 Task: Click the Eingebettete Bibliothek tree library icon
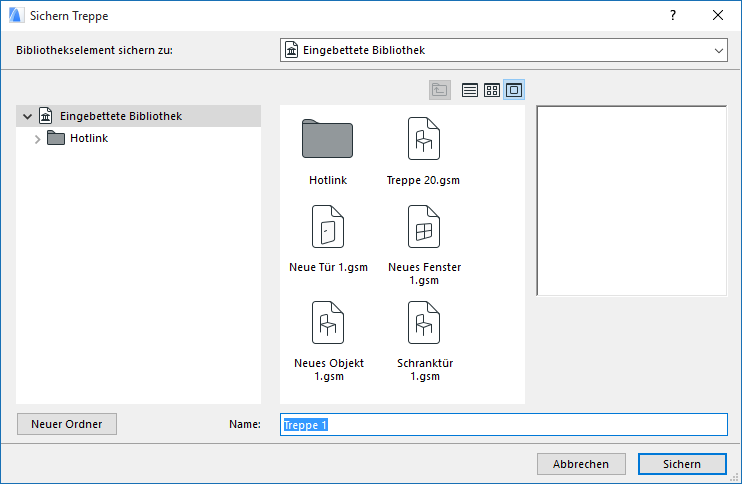(45, 116)
